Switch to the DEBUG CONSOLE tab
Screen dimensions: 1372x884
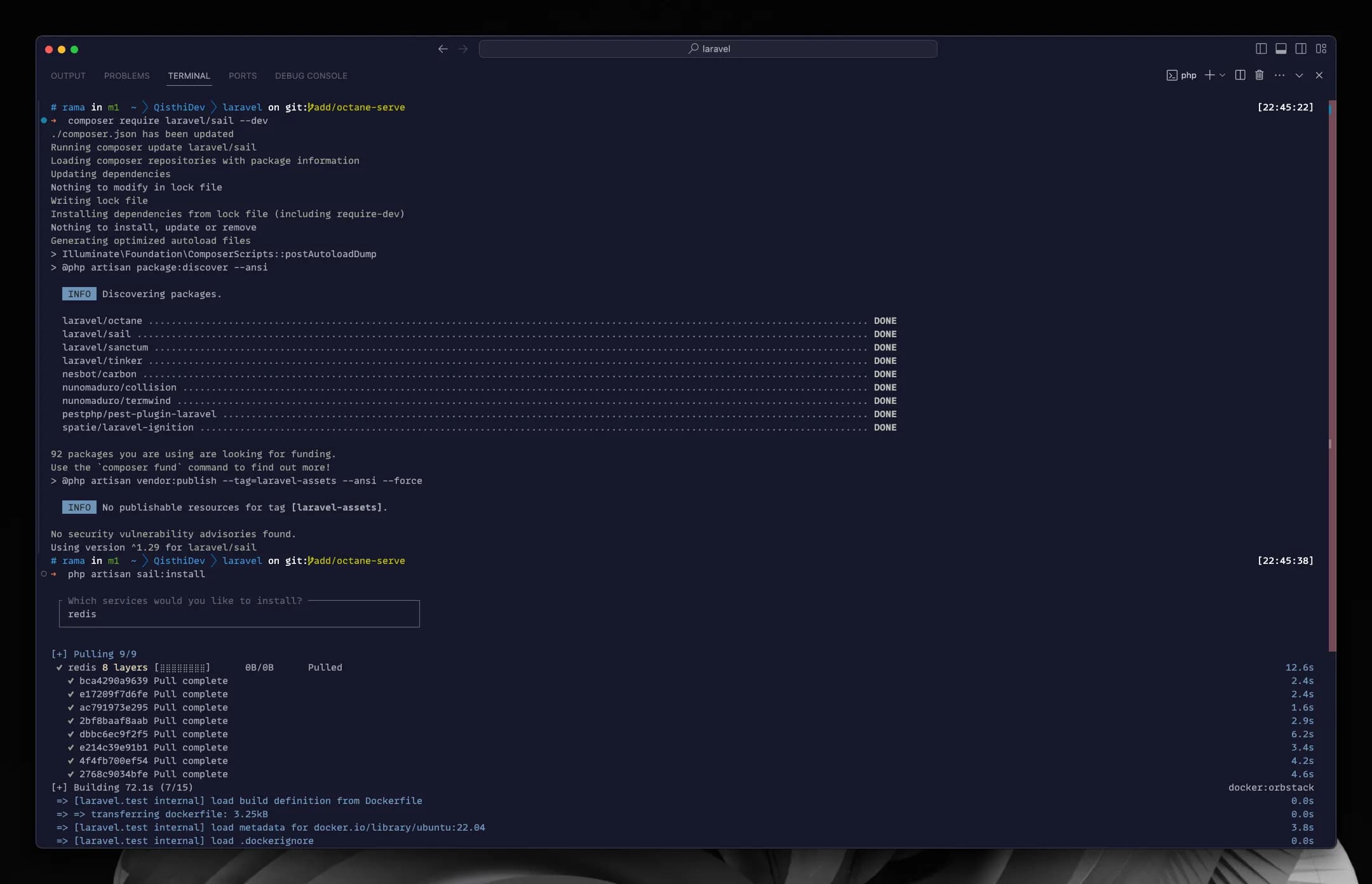311,76
